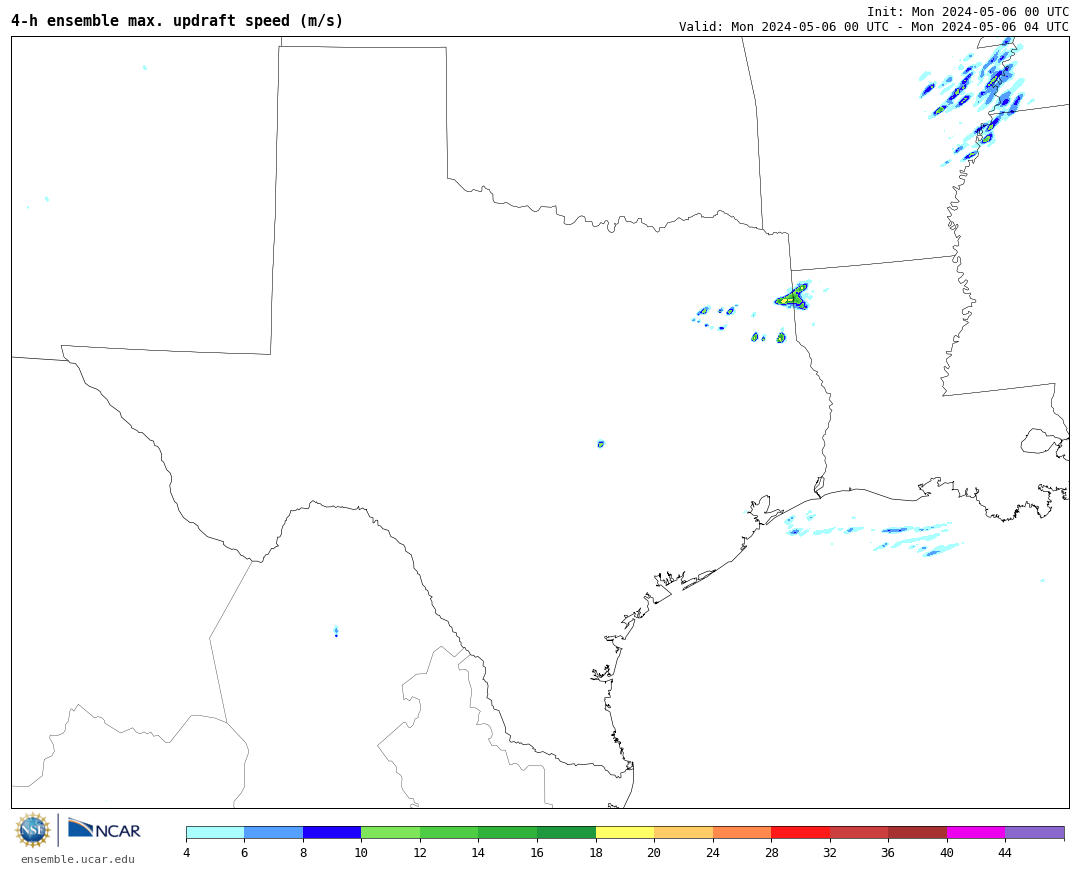1080x871 pixels.
Task: Click the light cyan 4-6 color swatch
Action: 216,832
